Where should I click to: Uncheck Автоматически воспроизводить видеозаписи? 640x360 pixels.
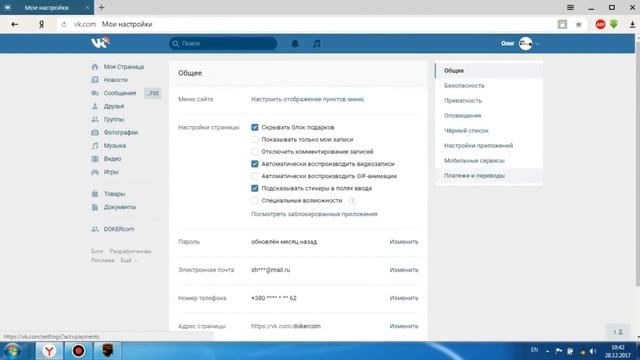[255, 164]
